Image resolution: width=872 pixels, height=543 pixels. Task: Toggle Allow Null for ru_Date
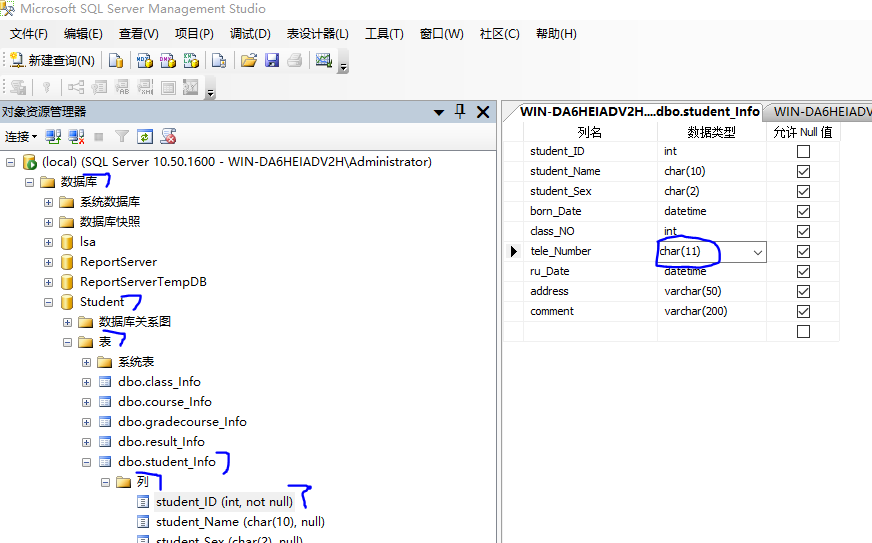coord(803,272)
